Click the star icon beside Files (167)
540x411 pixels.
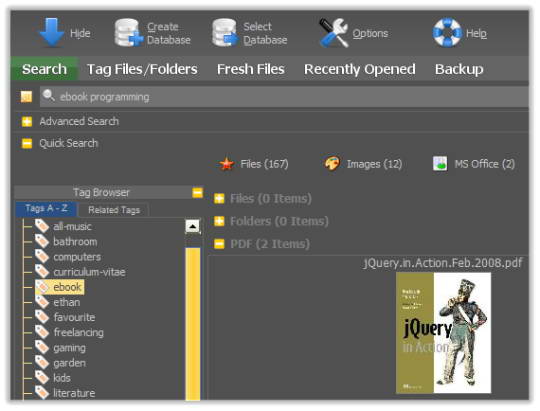coord(226,164)
